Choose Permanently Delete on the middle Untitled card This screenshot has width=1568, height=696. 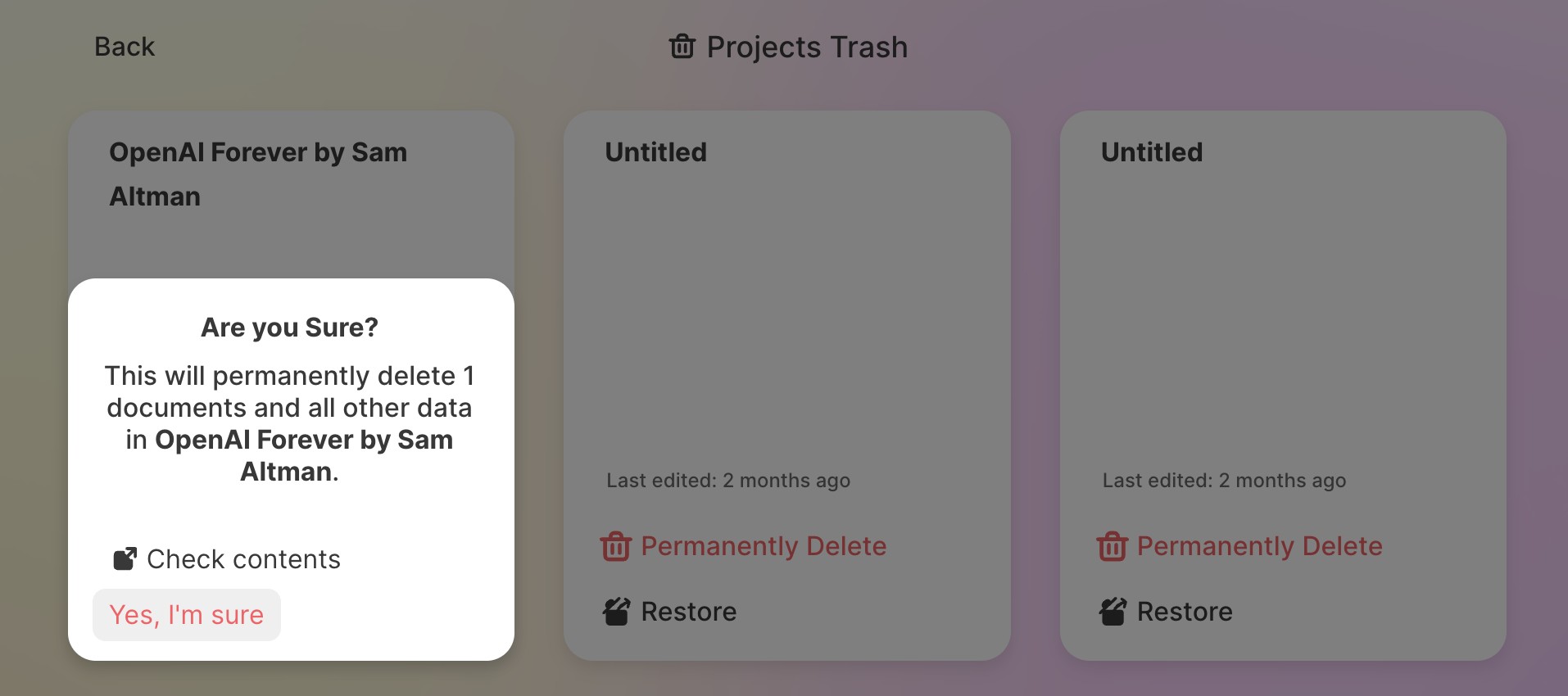[x=763, y=546]
